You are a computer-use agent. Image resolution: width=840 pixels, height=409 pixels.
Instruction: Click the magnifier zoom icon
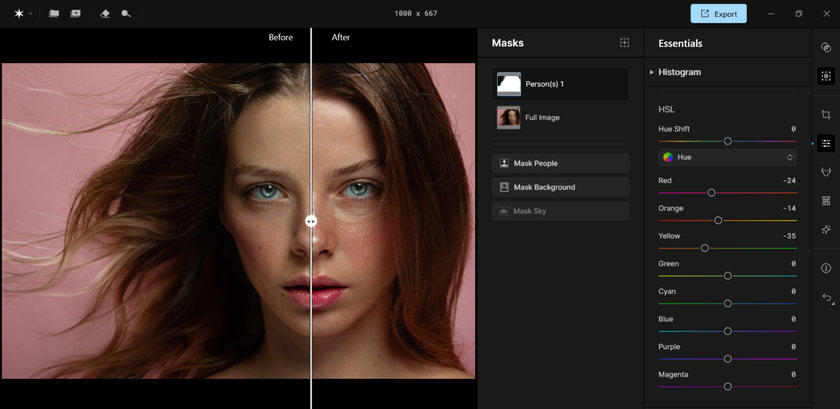coord(126,14)
